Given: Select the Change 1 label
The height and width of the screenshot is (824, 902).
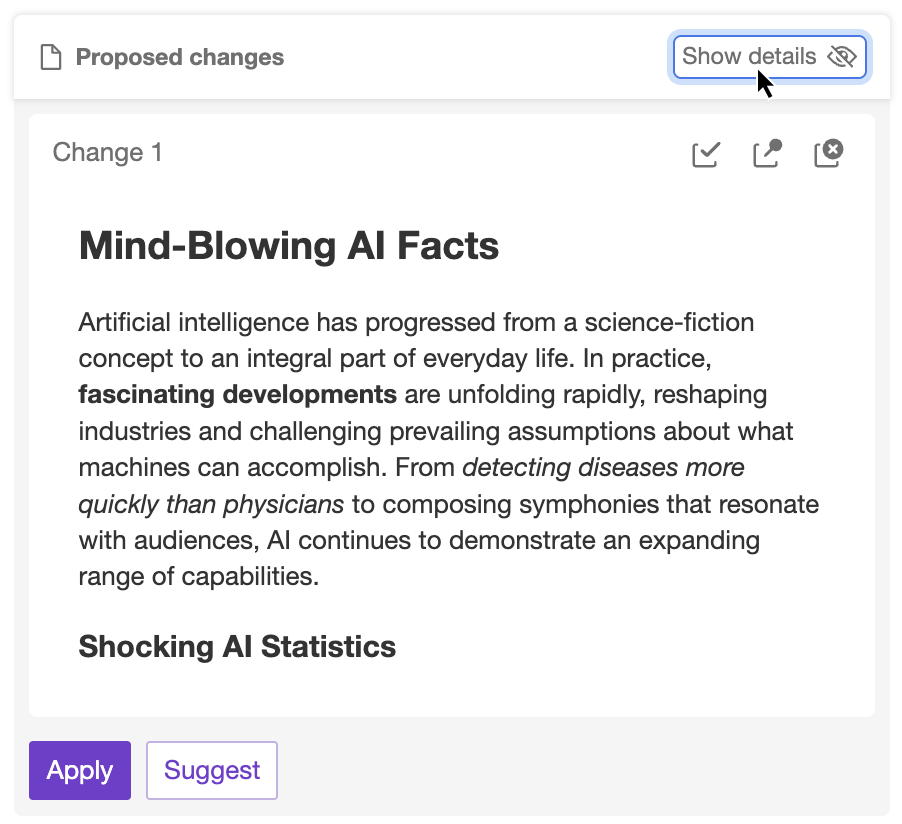Looking at the screenshot, I should (107, 152).
